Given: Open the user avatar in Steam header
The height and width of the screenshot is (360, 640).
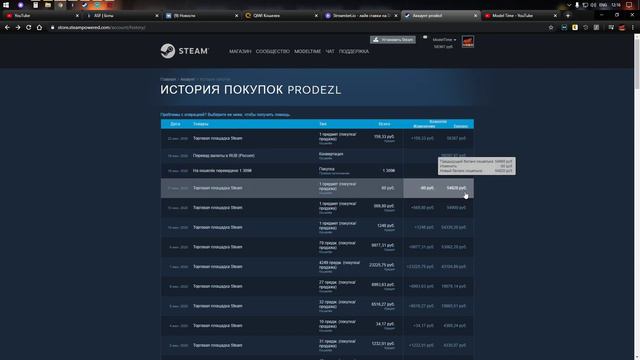Looking at the screenshot, I should click(x=468, y=41).
